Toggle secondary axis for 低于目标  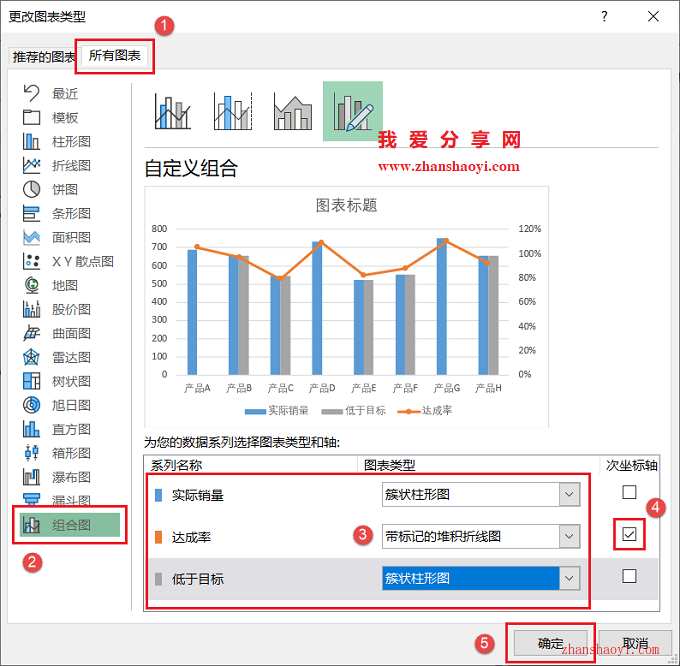click(629, 576)
